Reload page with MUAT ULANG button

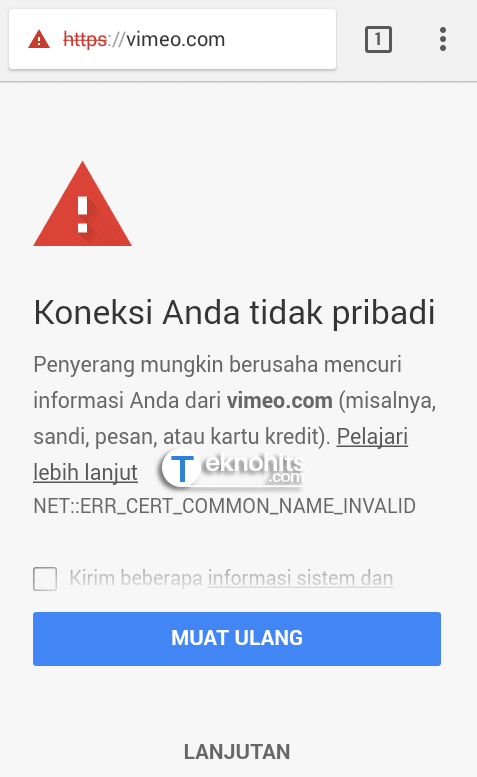237,638
